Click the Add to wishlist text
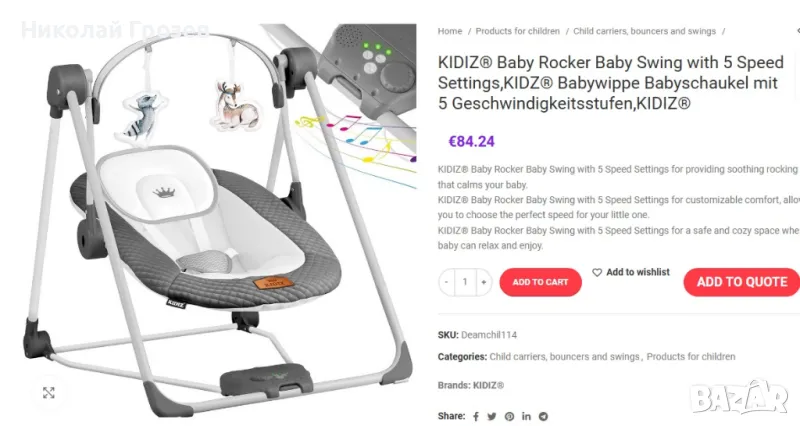This screenshot has height=426, width=800. 638,272
